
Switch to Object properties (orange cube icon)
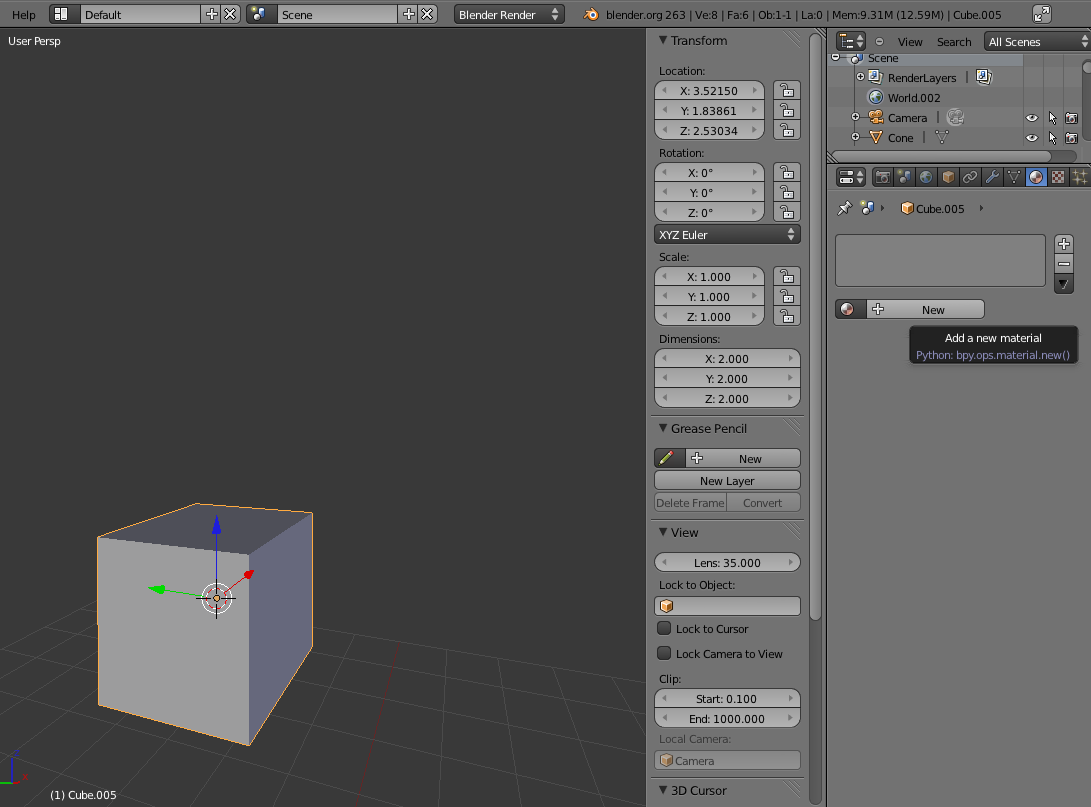(947, 177)
